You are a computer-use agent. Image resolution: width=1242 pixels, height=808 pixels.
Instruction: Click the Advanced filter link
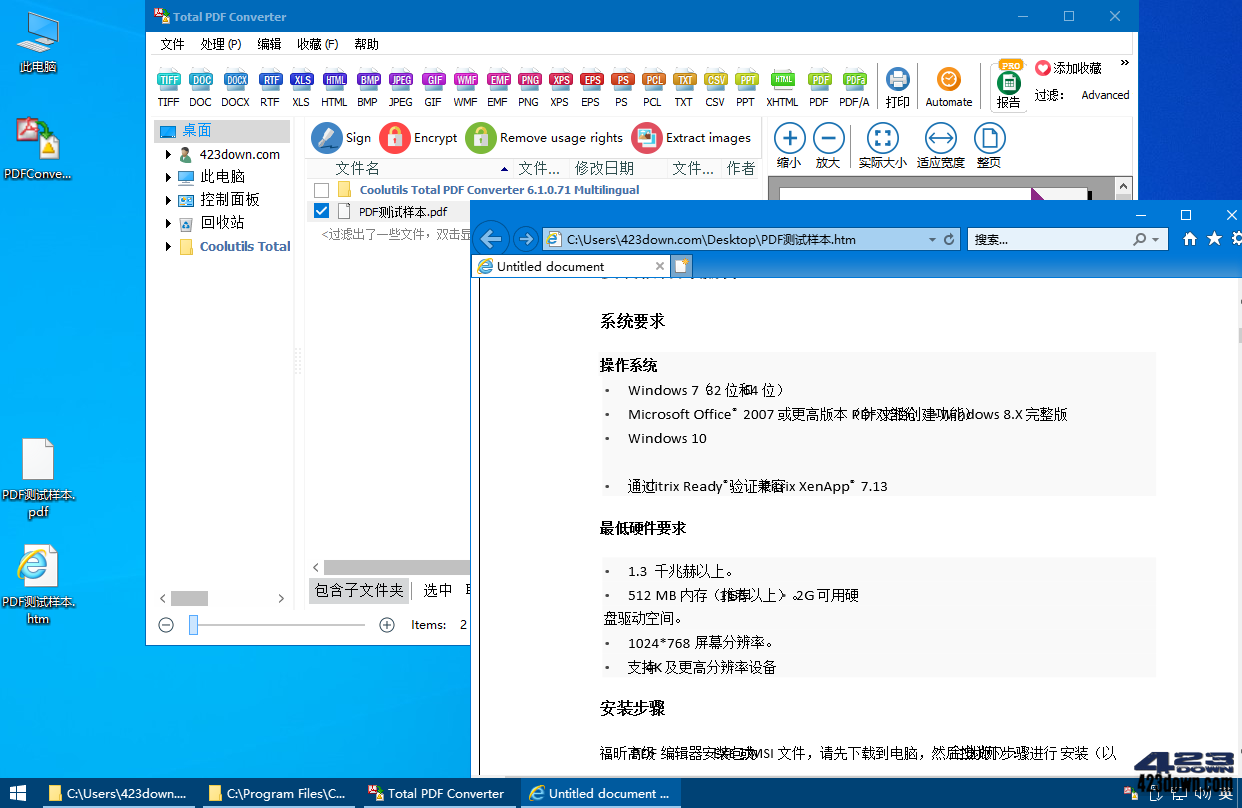pyautogui.click(x=1104, y=95)
